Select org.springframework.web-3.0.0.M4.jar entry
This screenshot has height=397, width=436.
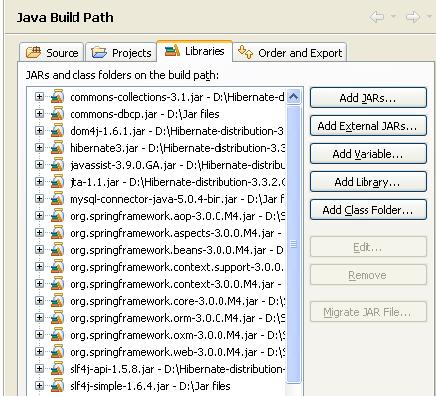click(178, 352)
